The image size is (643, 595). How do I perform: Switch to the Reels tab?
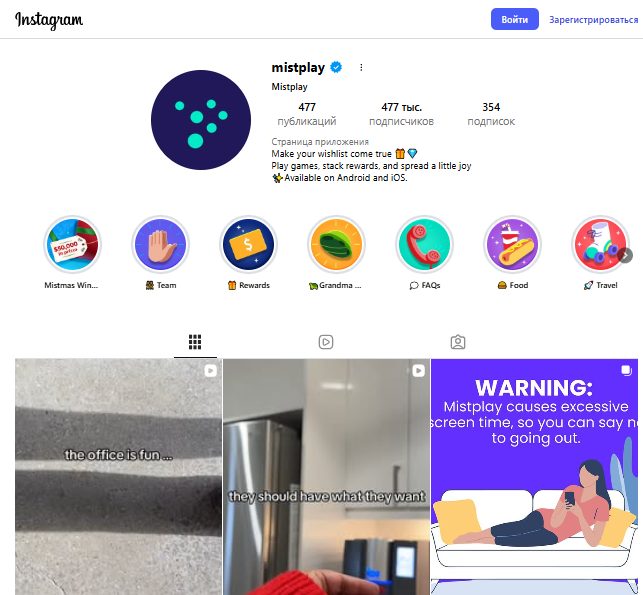[326, 342]
